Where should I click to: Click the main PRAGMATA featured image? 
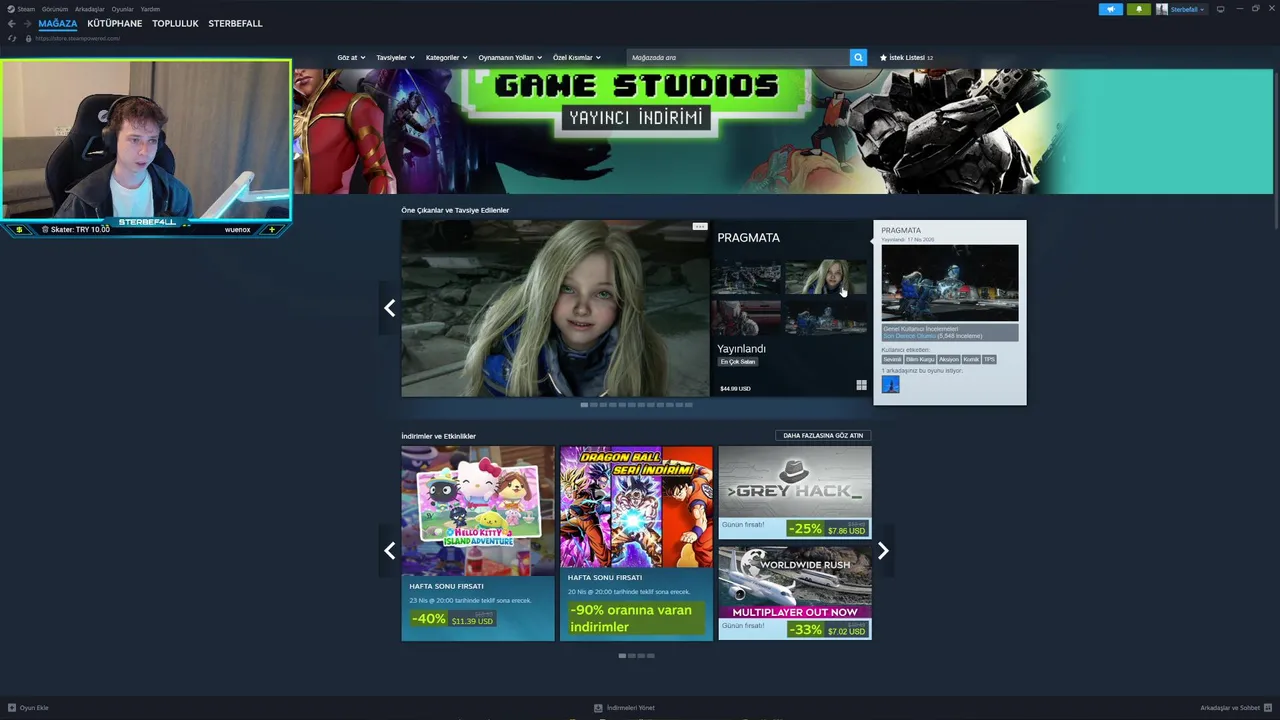coord(555,309)
